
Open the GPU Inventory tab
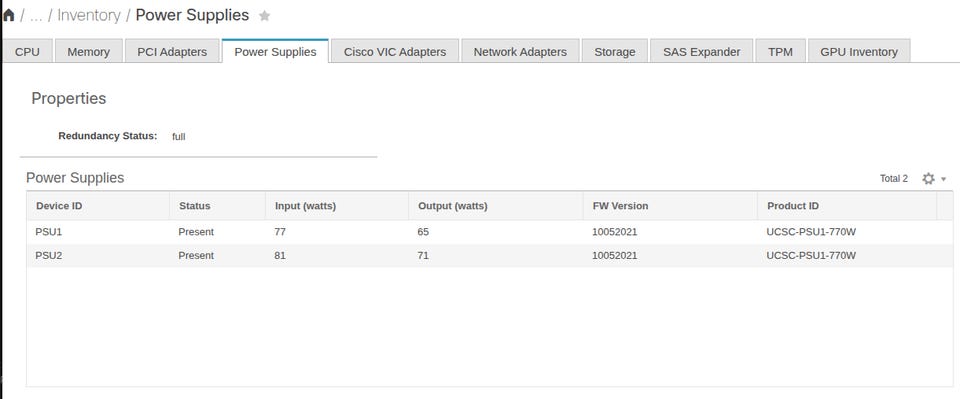[x=859, y=51]
